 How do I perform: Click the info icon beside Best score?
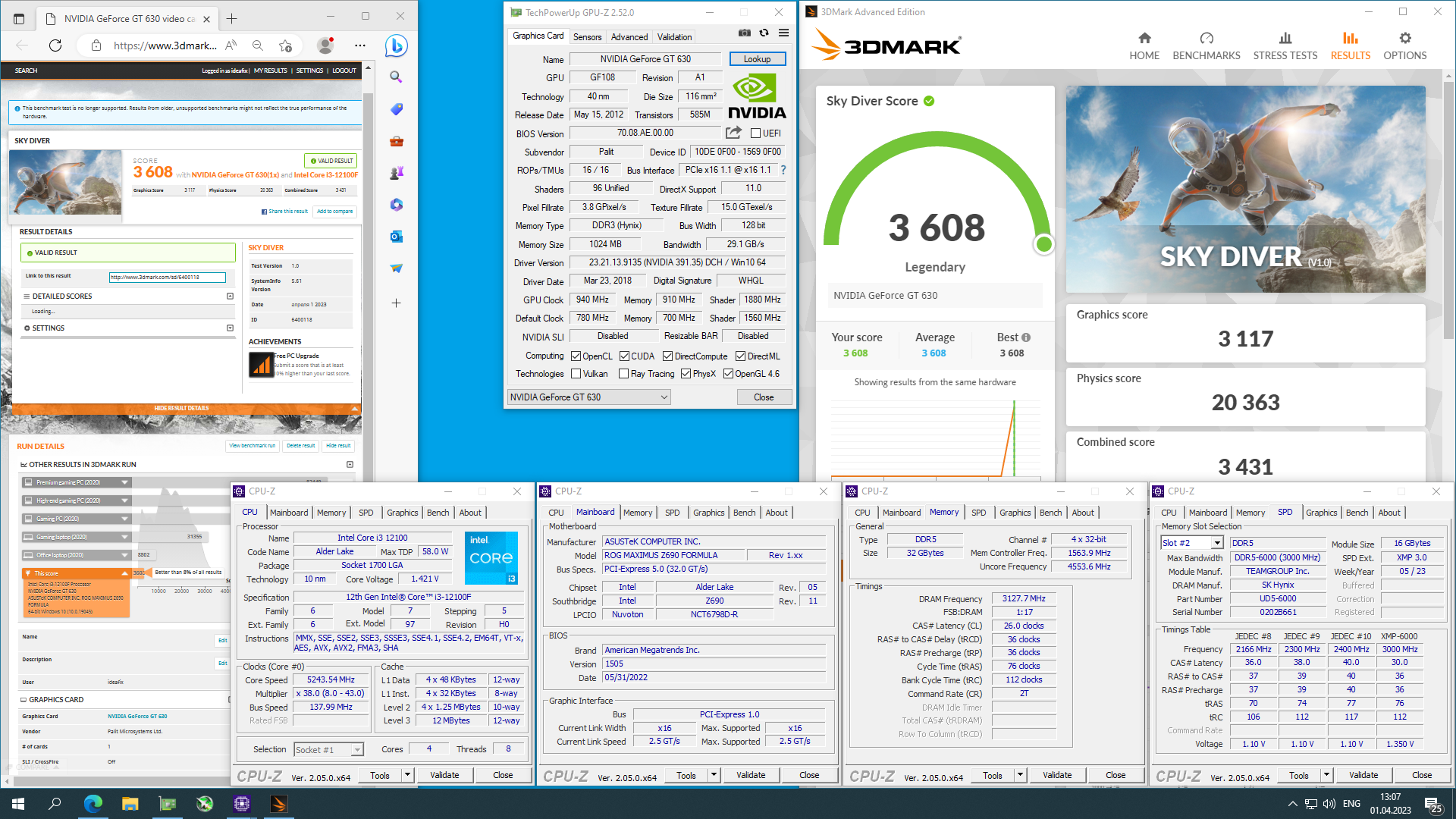[x=1026, y=337]
